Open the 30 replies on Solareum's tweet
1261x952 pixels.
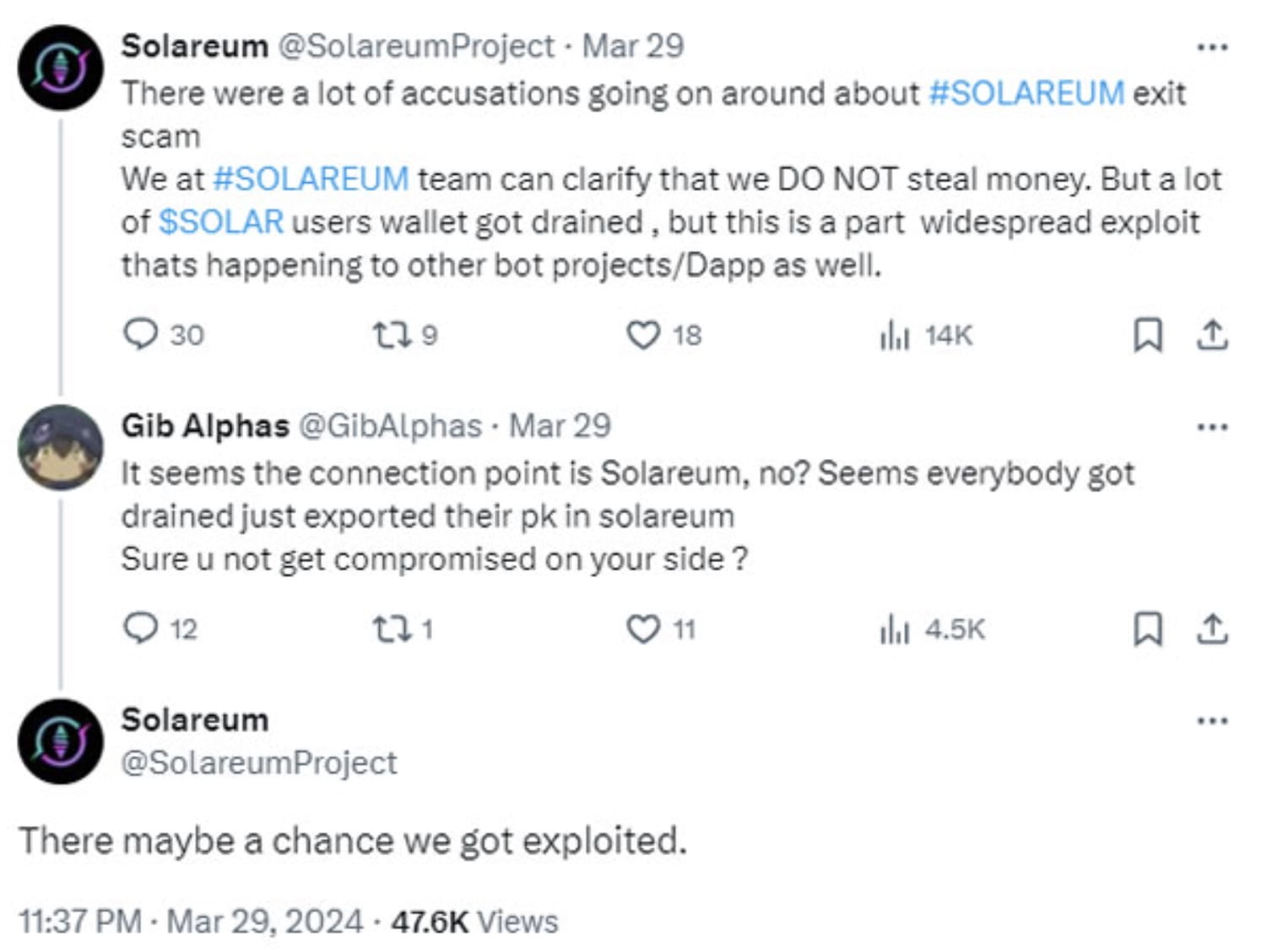169,335
